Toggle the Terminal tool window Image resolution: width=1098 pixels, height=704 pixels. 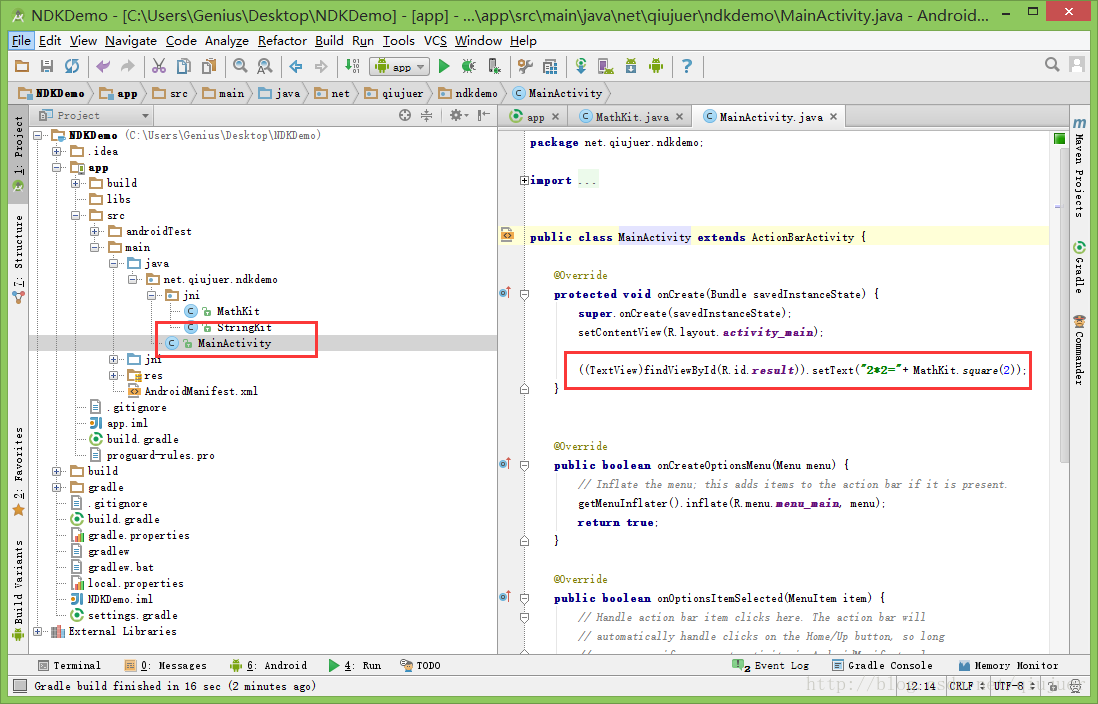click(x=69, y=665)
